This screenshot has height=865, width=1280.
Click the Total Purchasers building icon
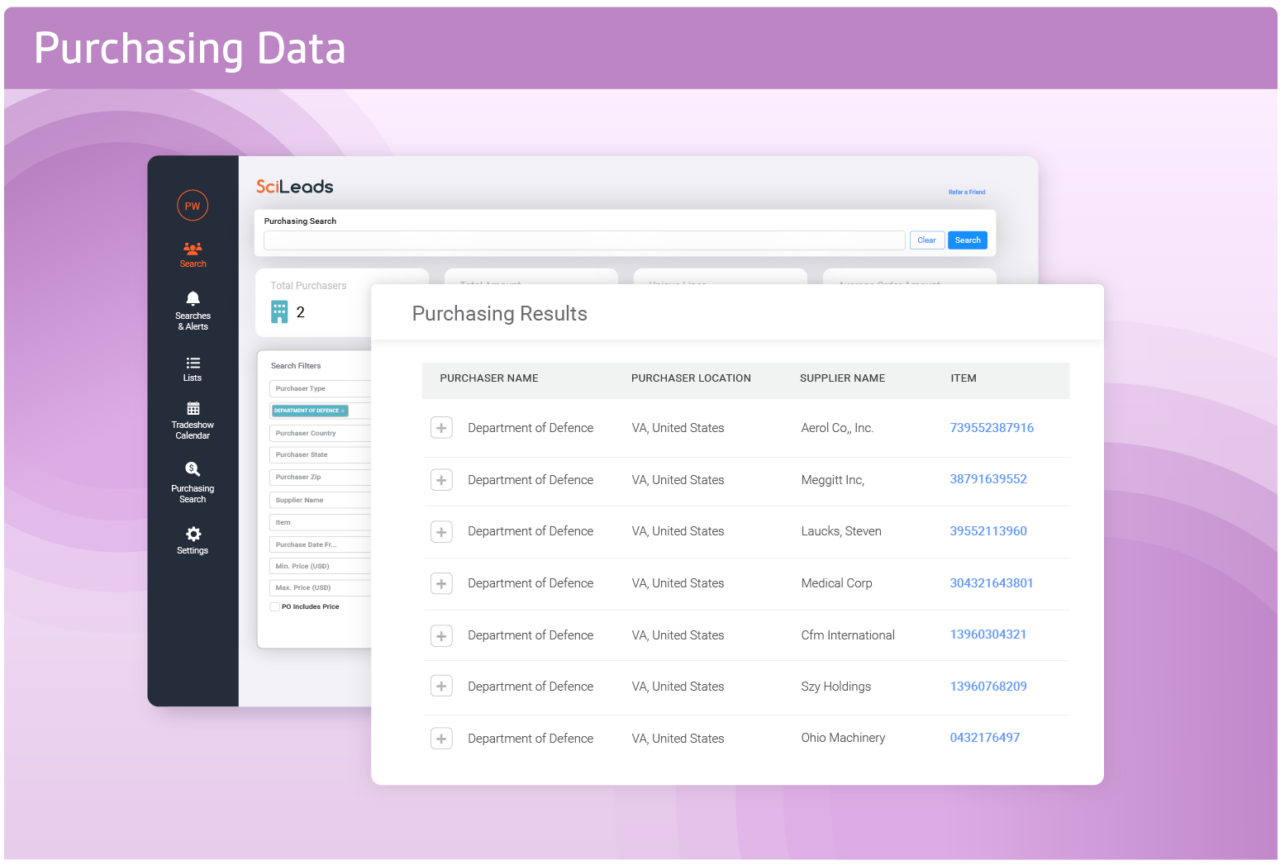[279, 311]
